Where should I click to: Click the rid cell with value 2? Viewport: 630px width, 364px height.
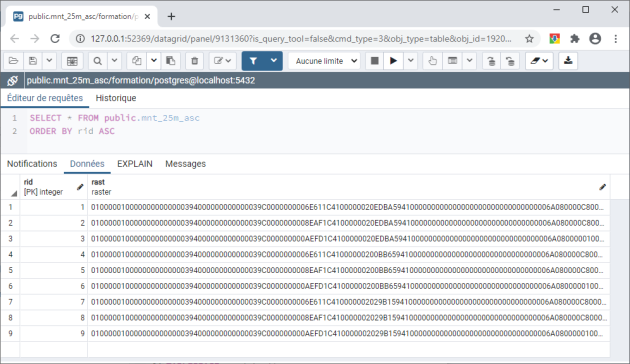coord(53,223)
